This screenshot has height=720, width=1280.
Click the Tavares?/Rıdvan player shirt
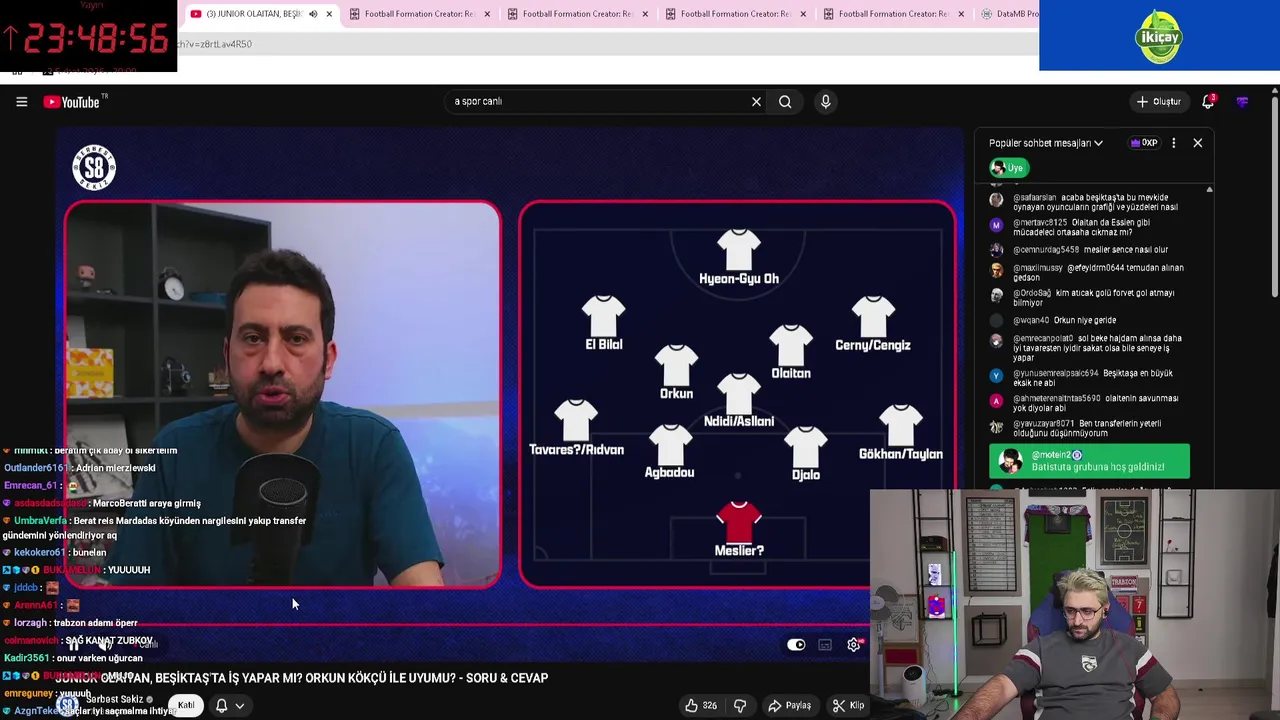tap(575, 420)
